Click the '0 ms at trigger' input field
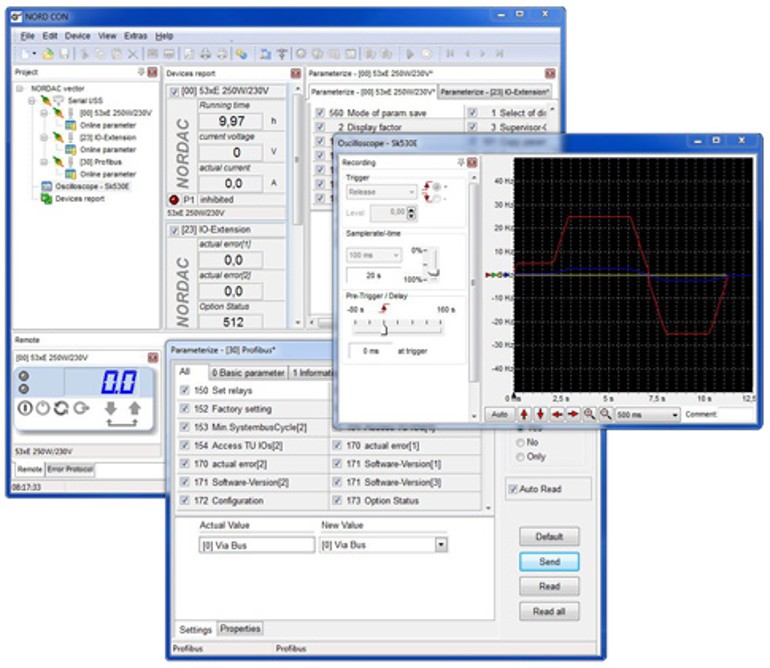 click(x=370, y=351)
